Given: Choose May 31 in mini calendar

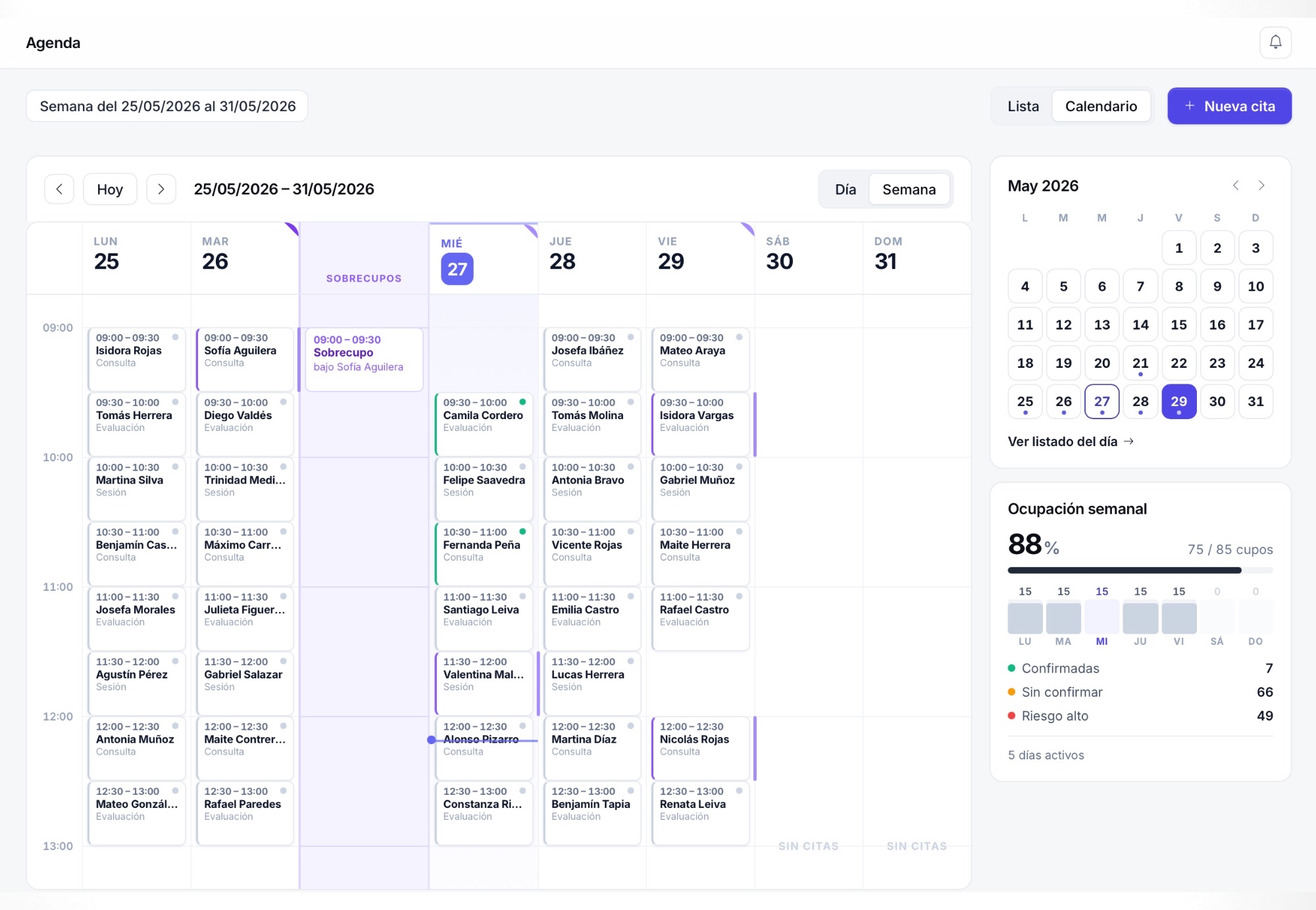Looking at the screenshot, I should (1255, 401).
